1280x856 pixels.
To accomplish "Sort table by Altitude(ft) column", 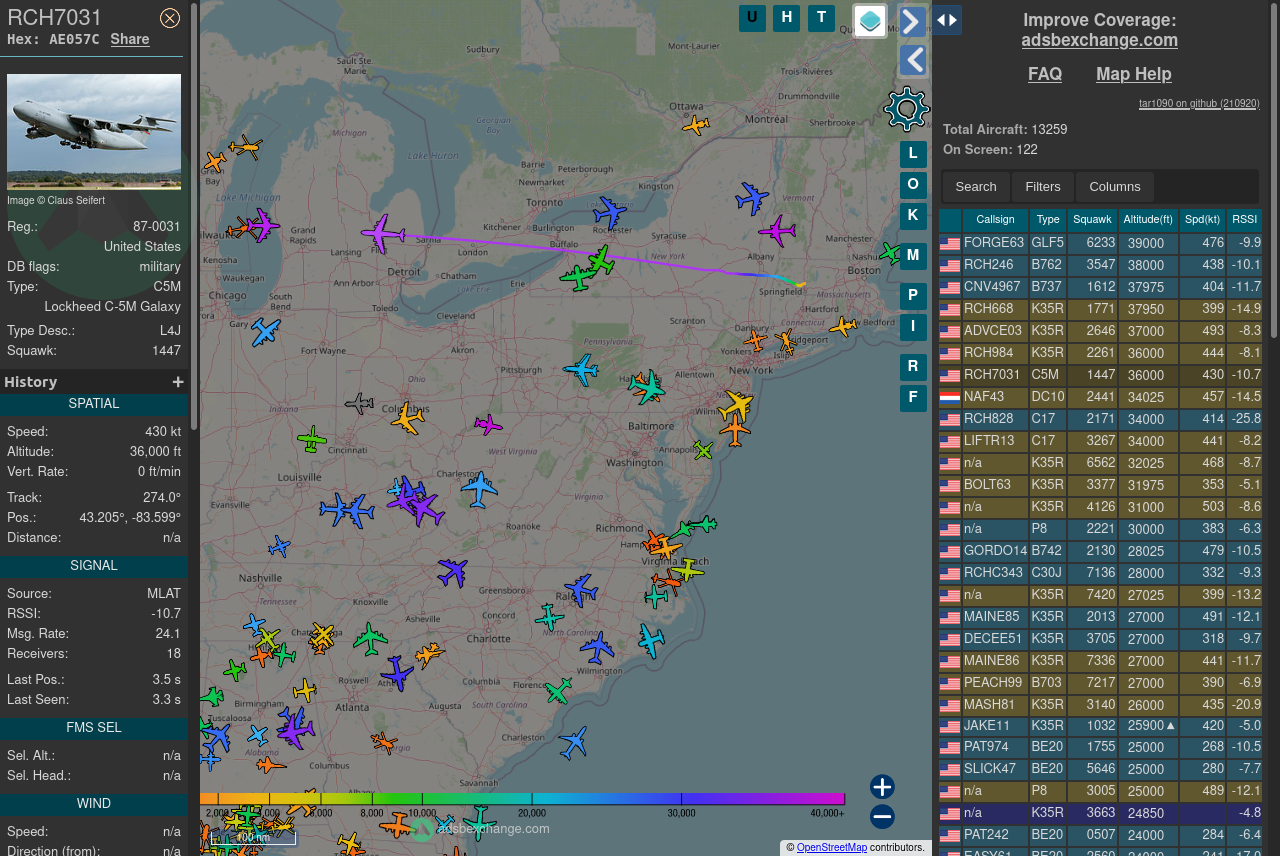I will pos(1148,220).
